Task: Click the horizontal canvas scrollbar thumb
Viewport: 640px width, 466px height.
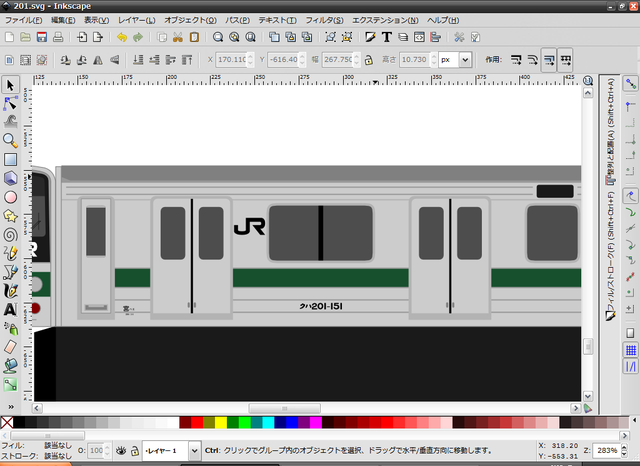Action: [x=284, y=408]
